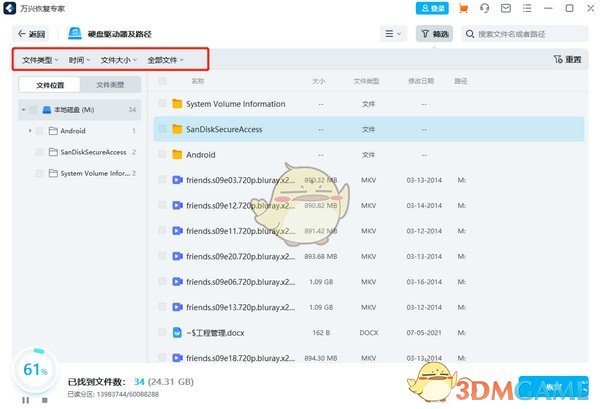The image size is (600, 409).
Task: Select the friends.s09e20.720p file name
Action: [x=240, y=256]
